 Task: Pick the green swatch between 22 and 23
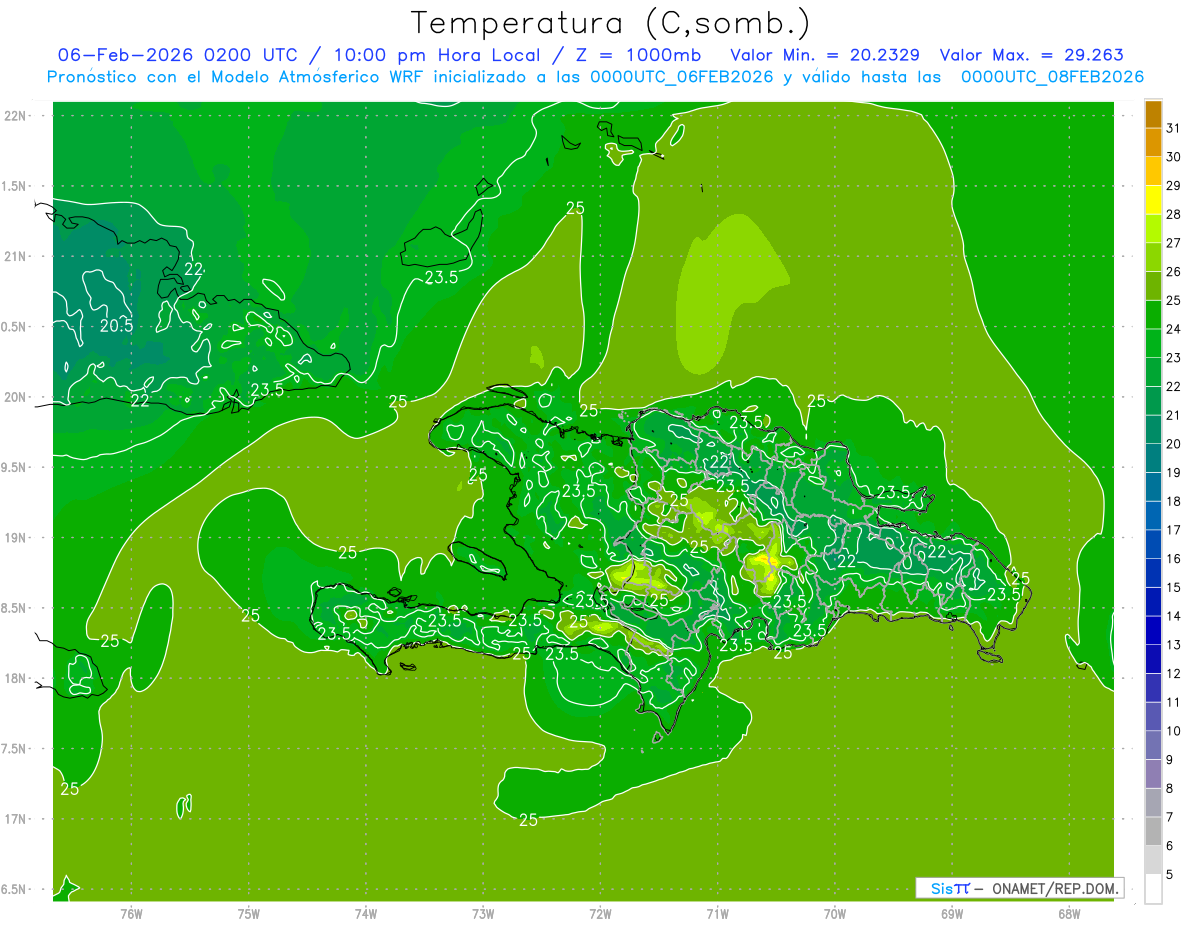click(x=1153, y=372)
